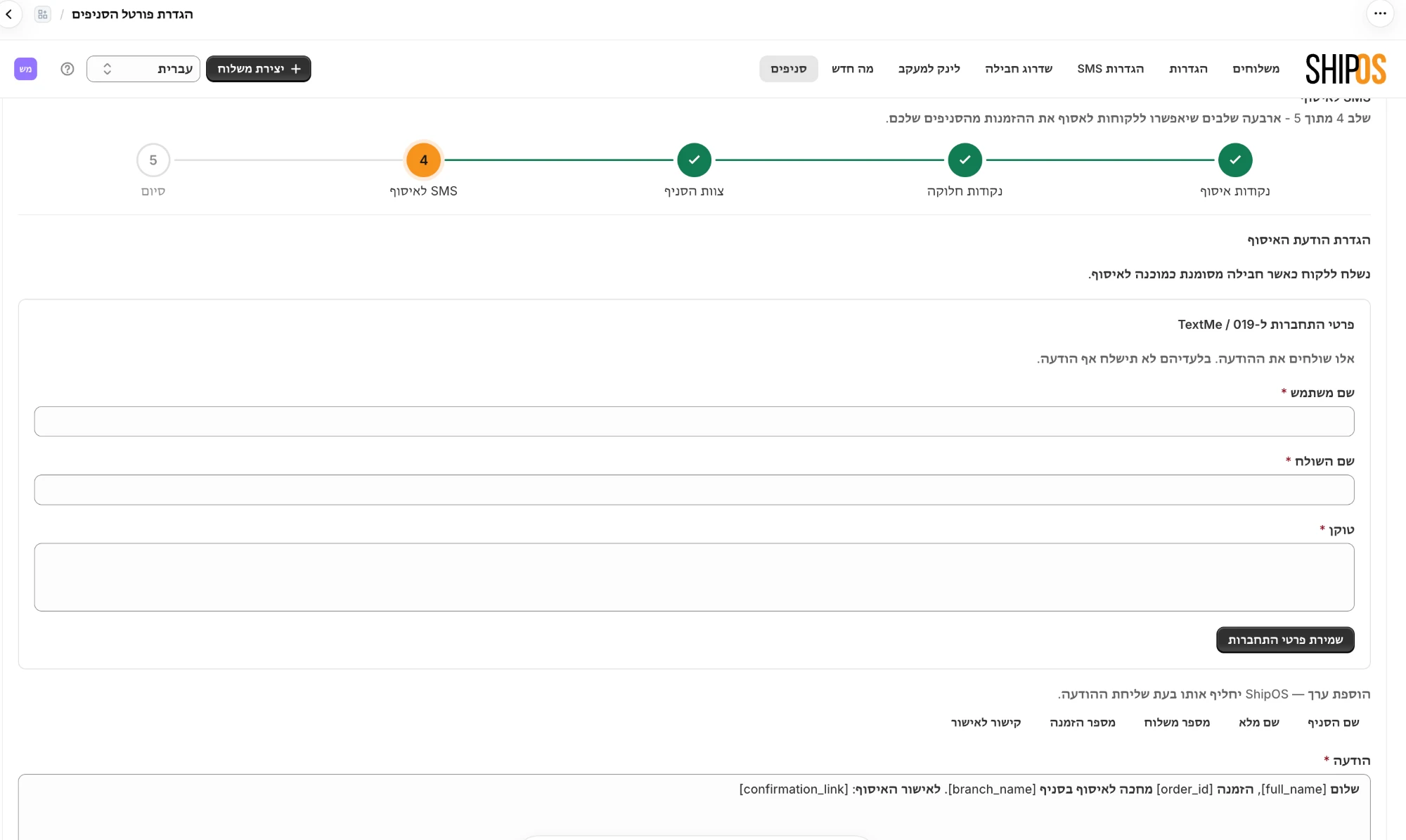Click the הגדרת הודעת האיסוף heading
Image resolution: width=1406 pixels, height=840 pixels.
[1309, 240]
